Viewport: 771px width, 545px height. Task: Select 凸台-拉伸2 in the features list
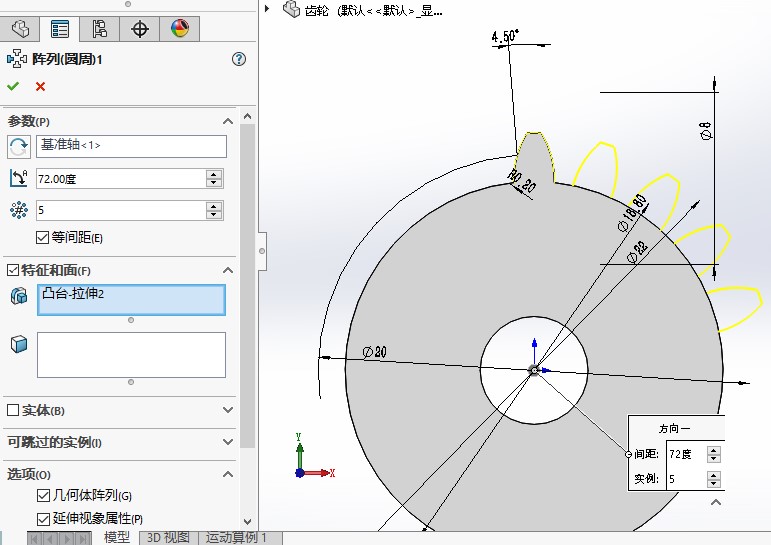point(73,294)
